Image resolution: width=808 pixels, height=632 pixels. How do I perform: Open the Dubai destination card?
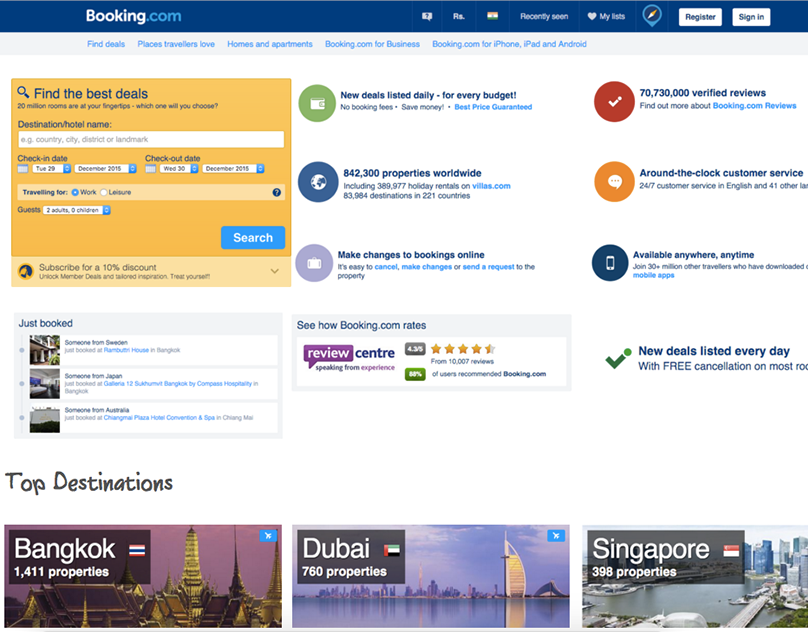click(x=431, y=576)
